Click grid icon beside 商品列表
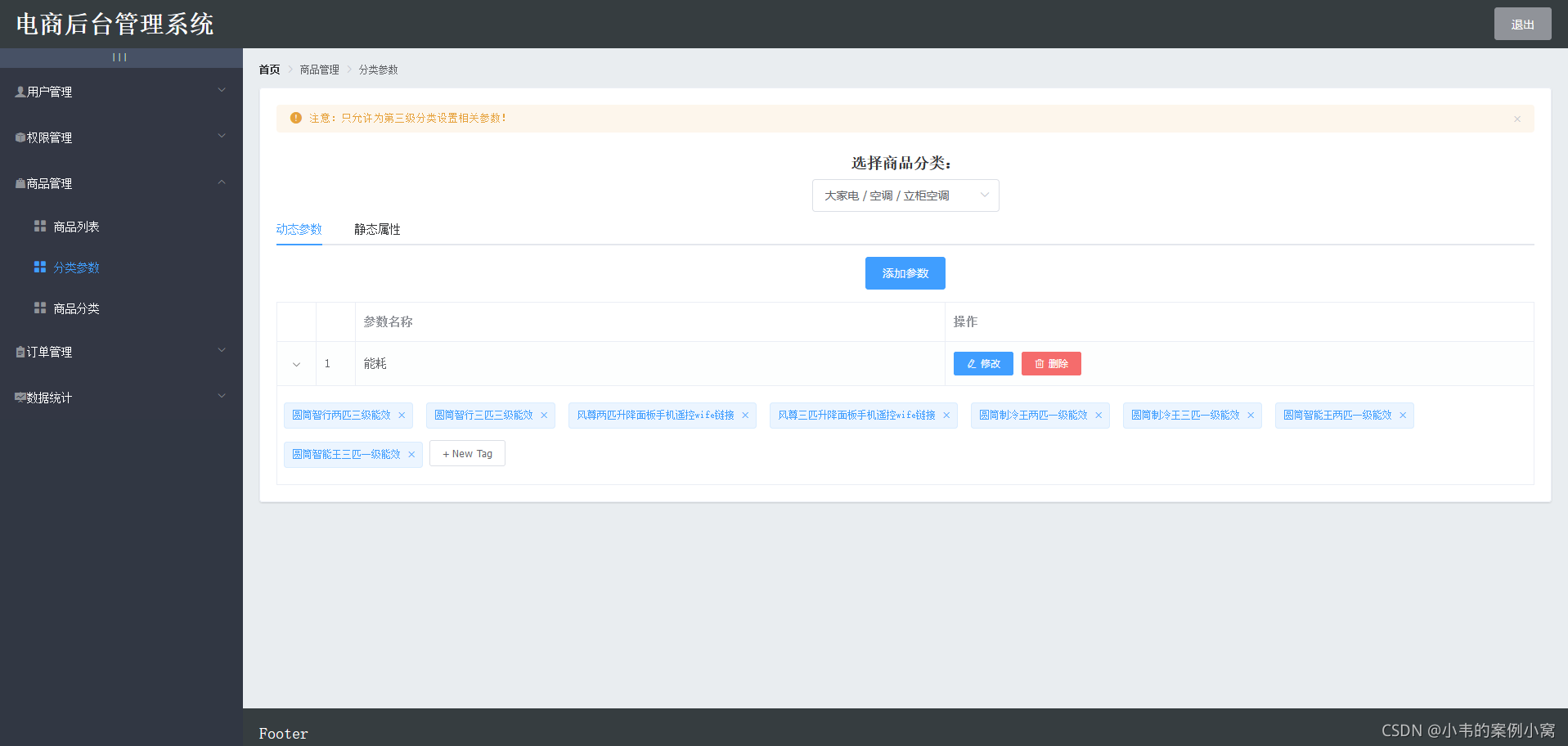 click(40, 226)
